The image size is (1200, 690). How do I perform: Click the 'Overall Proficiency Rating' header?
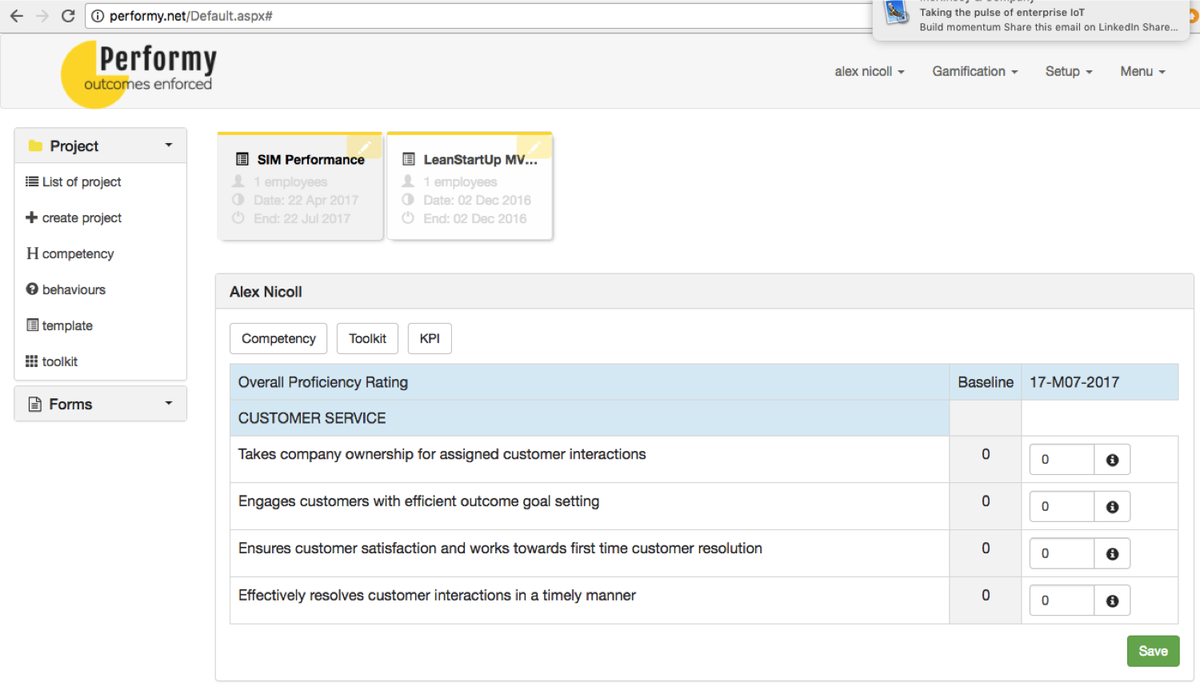(x=323, y=382)
